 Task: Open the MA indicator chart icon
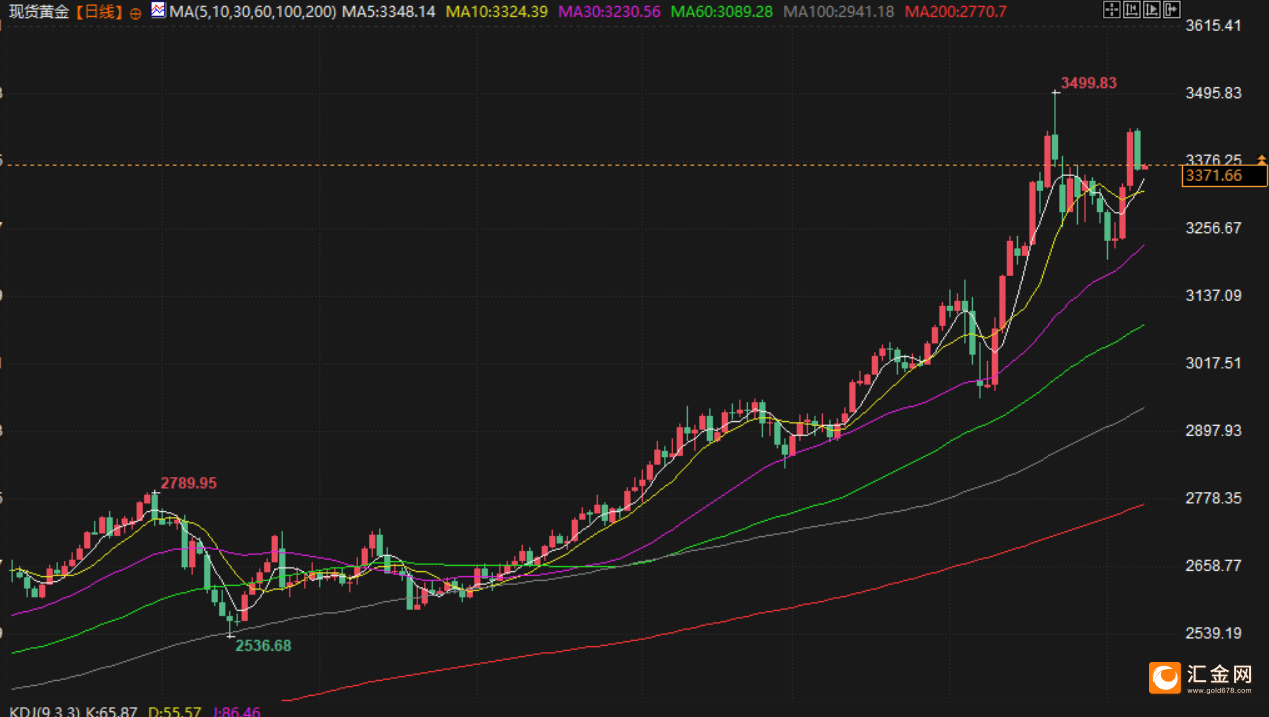pos(158,12)
